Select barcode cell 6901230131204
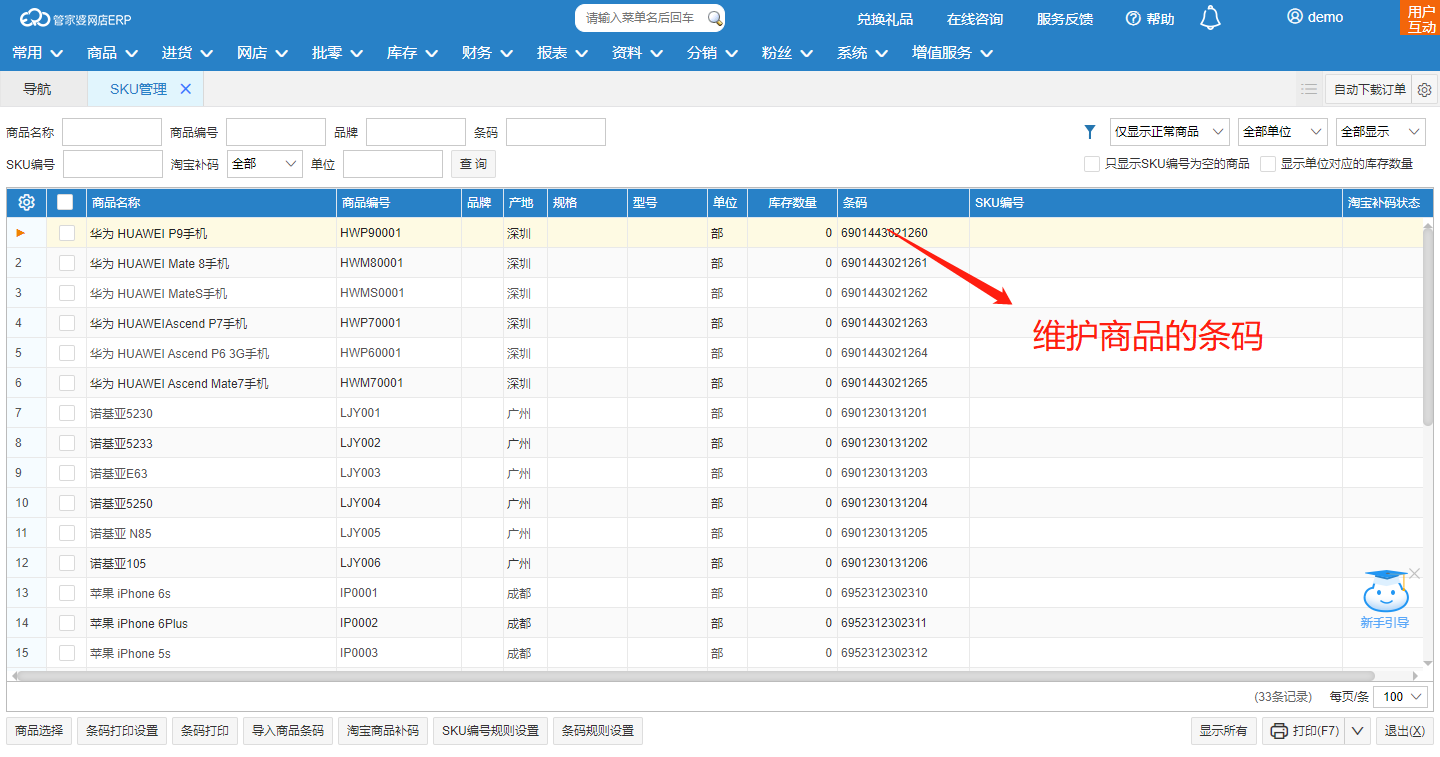This screenshot has height=757, width=1440. (x=903, y=503)
